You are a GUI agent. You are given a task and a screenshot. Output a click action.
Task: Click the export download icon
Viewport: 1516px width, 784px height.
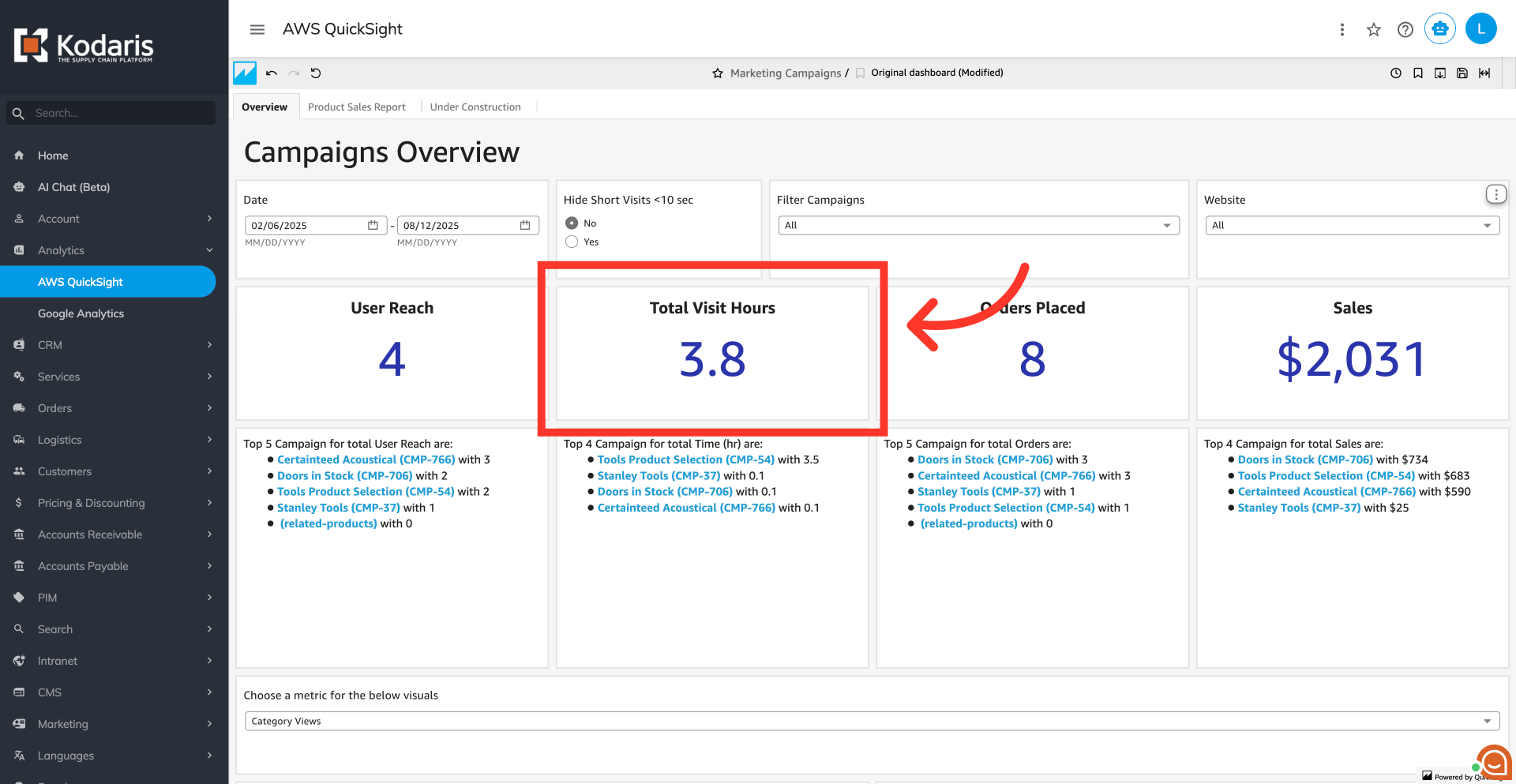pos(1440,73)
